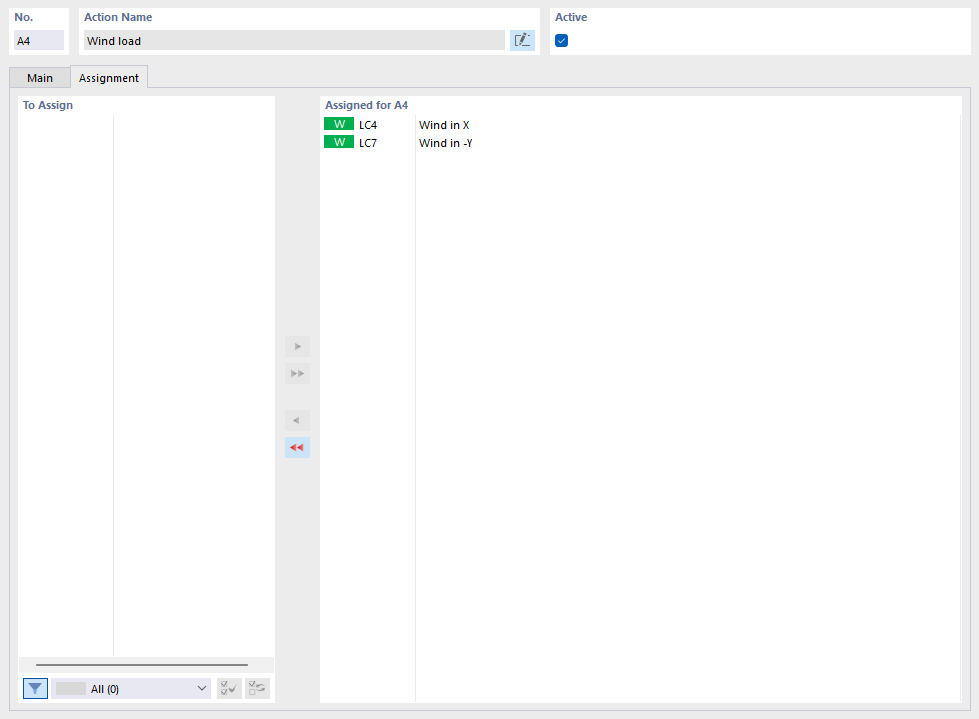Click the green W icon beside LC7
The height and width of the screenshot is (719, 979).
click(x=339, y=143)
